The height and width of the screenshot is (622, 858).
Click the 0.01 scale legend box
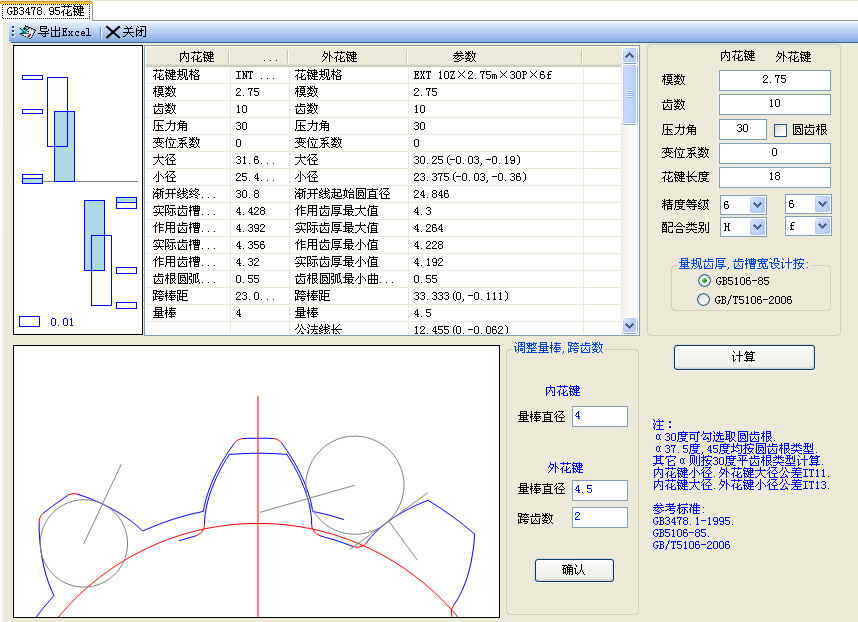[30, 322]
